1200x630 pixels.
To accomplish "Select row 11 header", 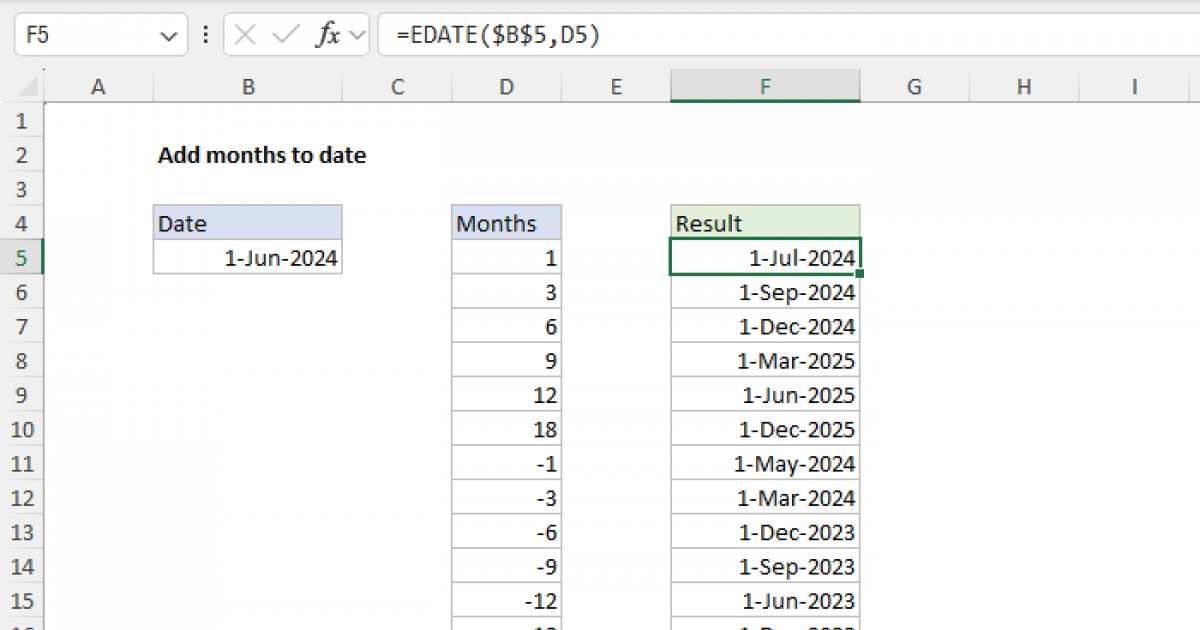I will pos(22,463).
